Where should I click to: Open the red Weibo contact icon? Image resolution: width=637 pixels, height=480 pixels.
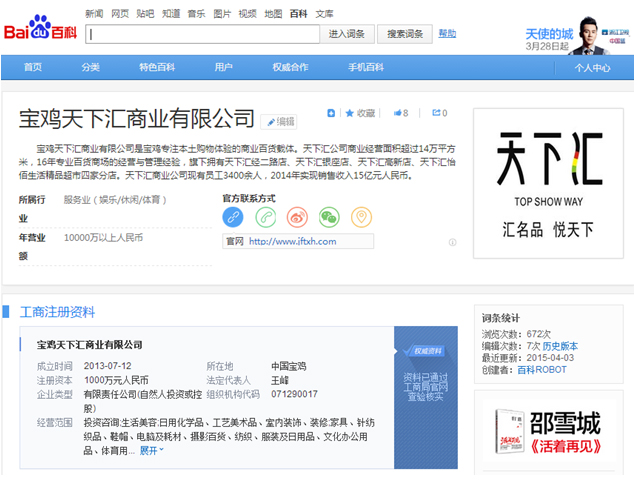click(297, 216)
